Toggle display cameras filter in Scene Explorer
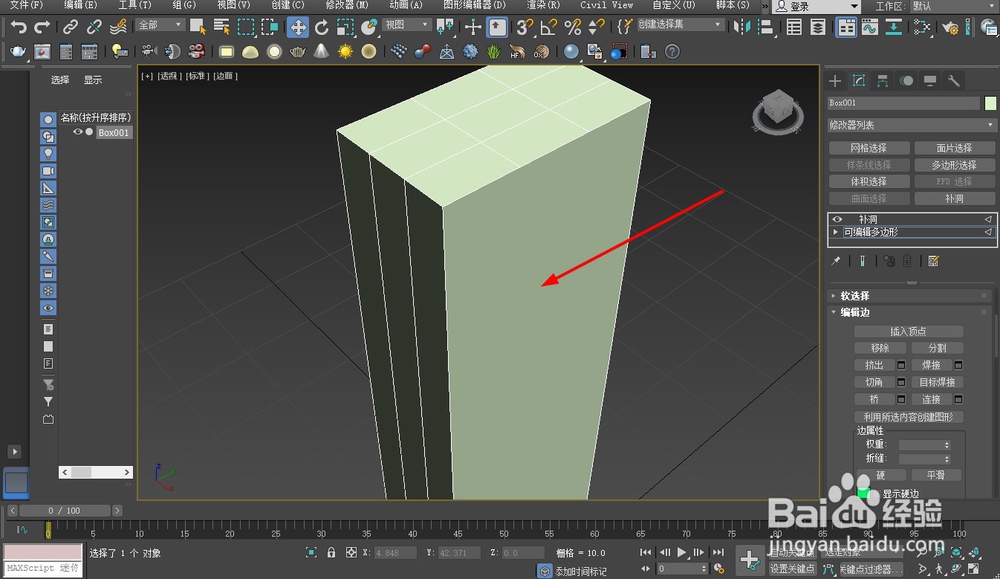 click(48, 171)
